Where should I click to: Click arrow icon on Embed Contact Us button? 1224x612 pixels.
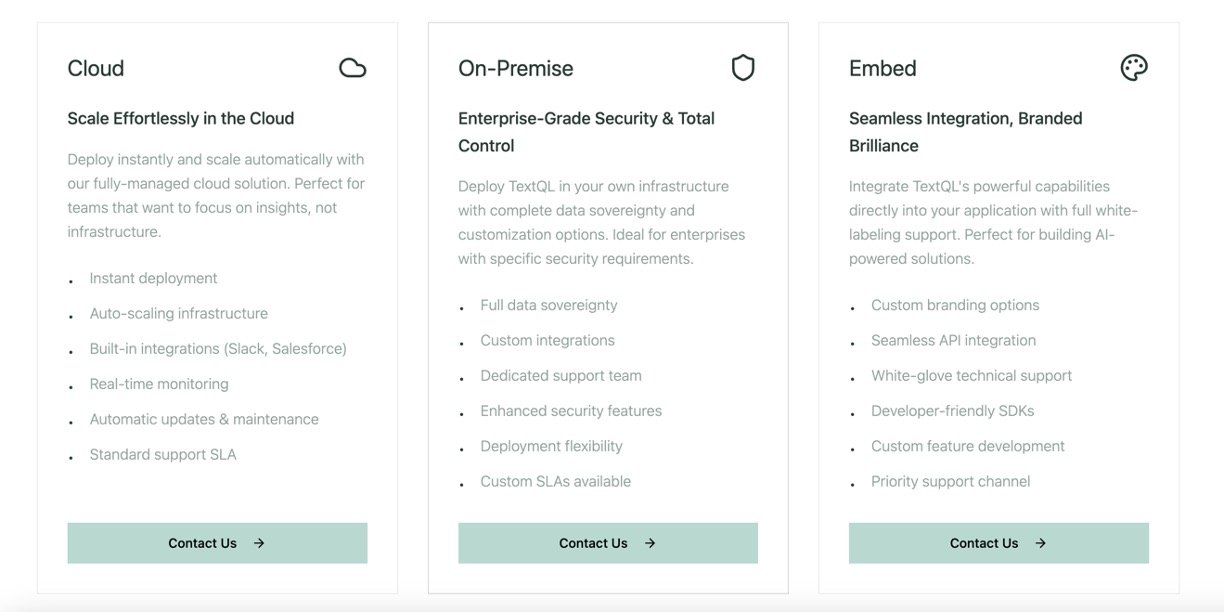click(x=1041, y=543)
